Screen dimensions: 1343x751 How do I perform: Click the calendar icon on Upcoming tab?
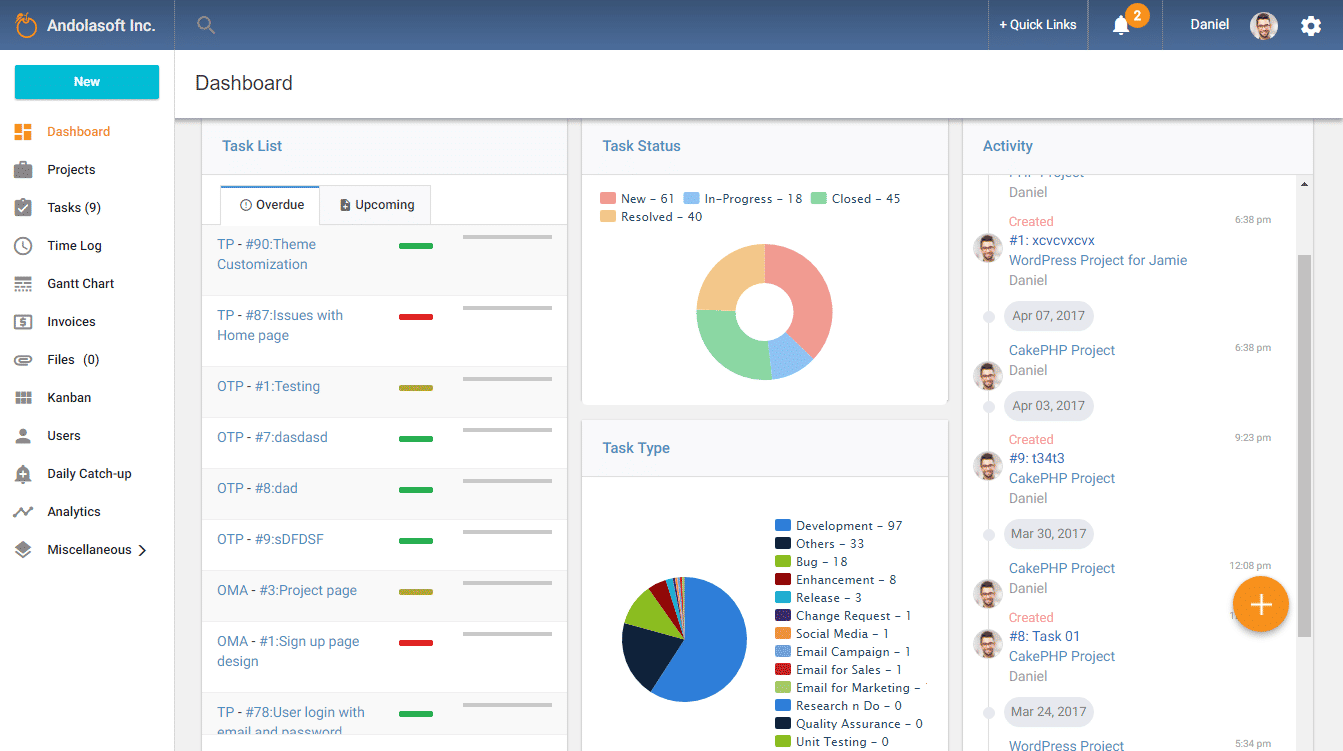click(345, 205)
